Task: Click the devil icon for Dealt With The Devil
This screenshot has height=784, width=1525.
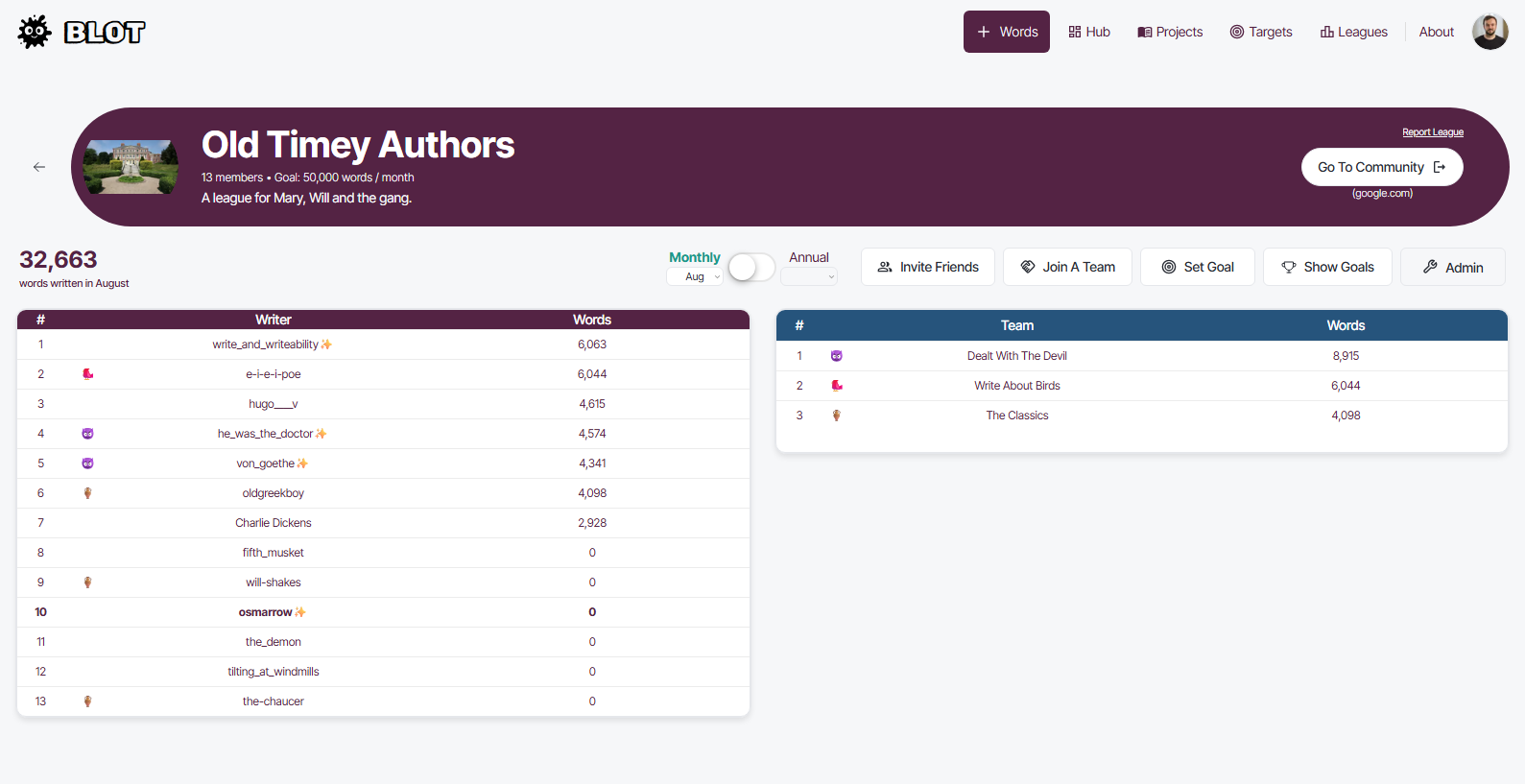Action: point(837,356)
